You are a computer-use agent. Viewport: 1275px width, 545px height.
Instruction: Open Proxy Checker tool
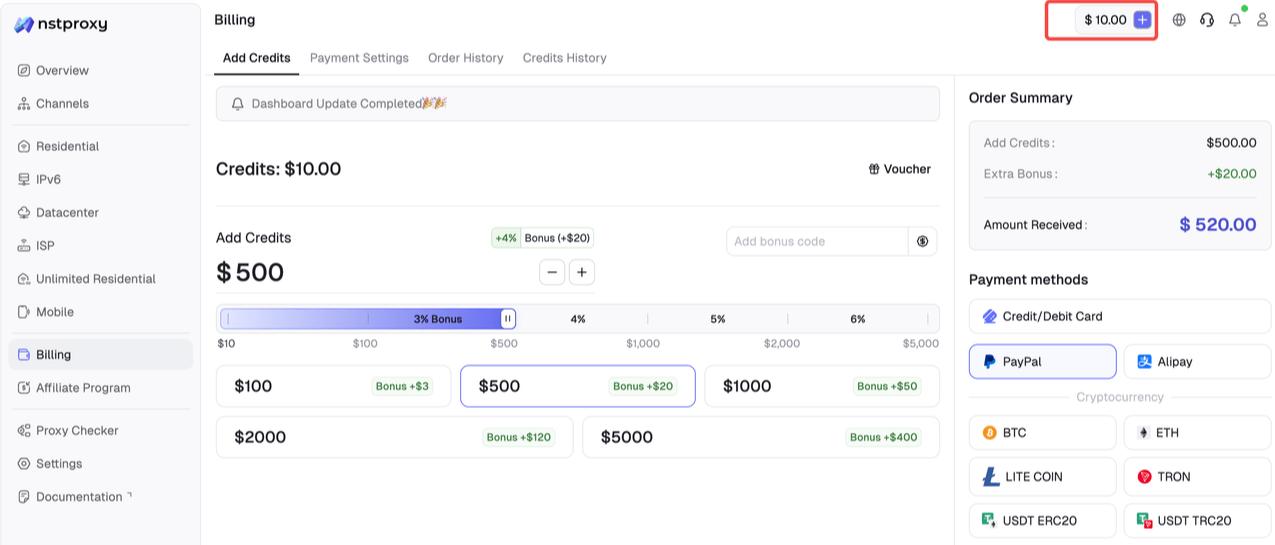point(77,430)
